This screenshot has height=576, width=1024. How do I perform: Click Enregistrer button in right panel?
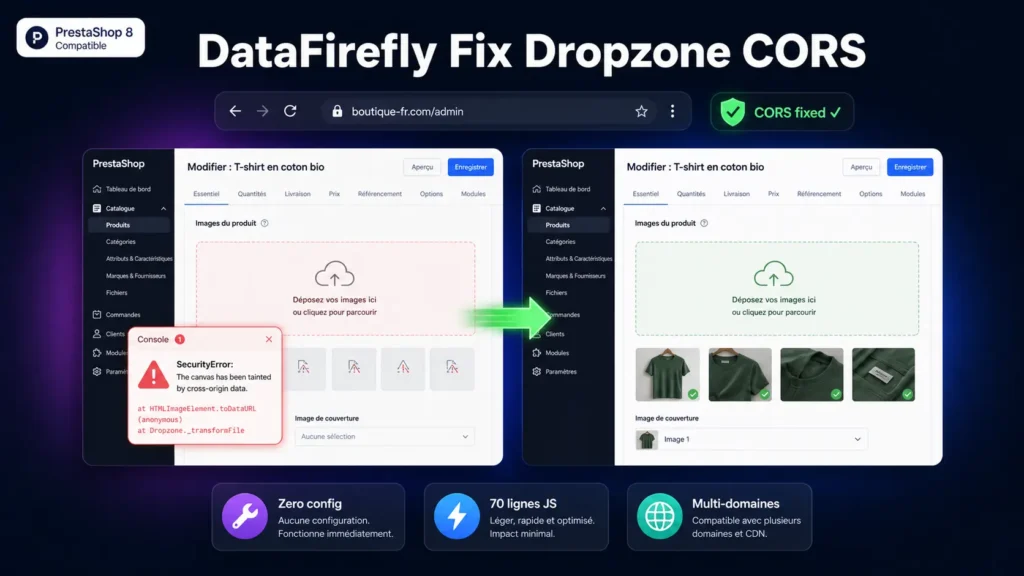[910, 167]
